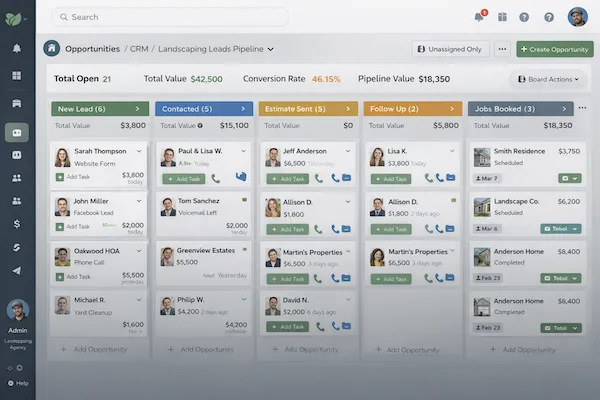Open the sidebar paper plane icon
Viewport: 600px width, 400px height.
[16, 271]
